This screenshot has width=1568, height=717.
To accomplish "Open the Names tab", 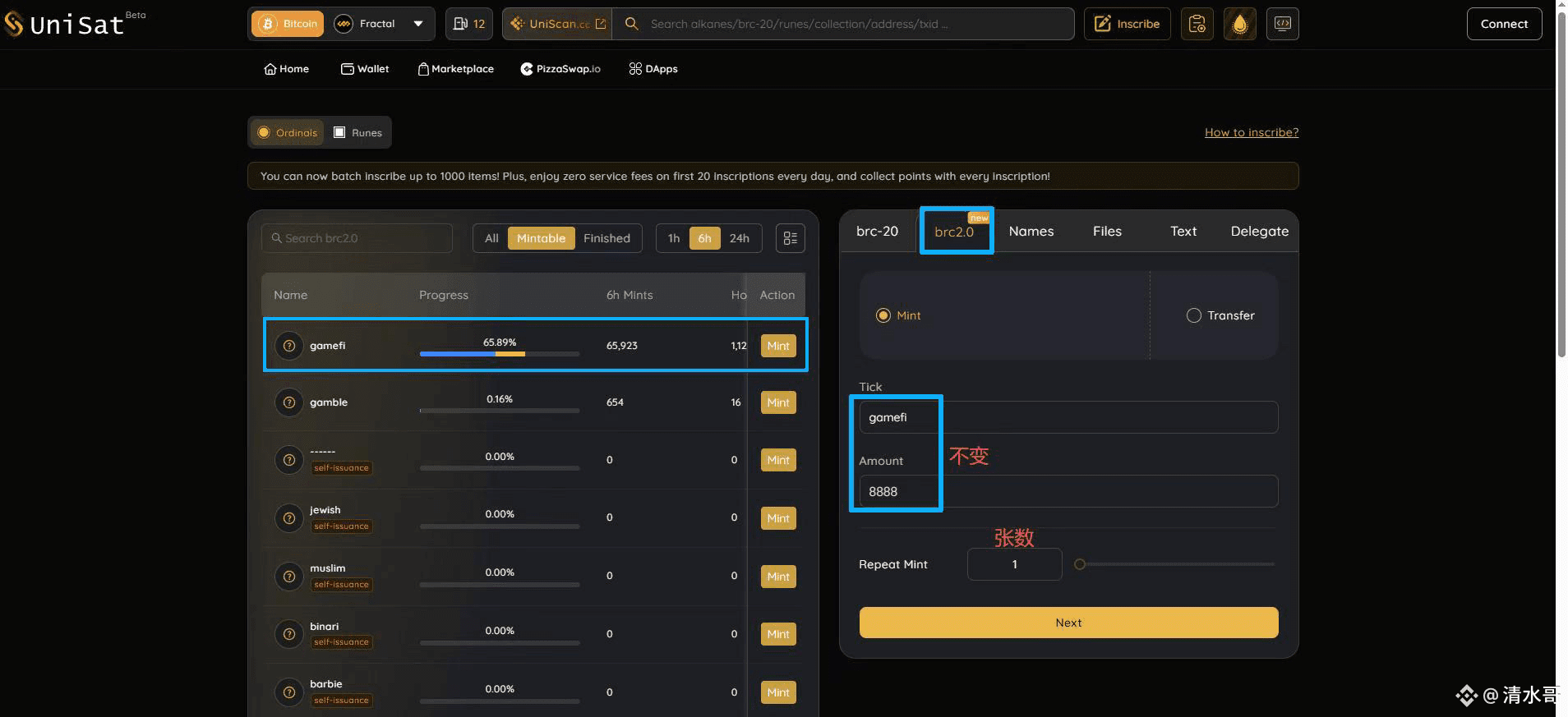I will click(x=1031, y=232).
